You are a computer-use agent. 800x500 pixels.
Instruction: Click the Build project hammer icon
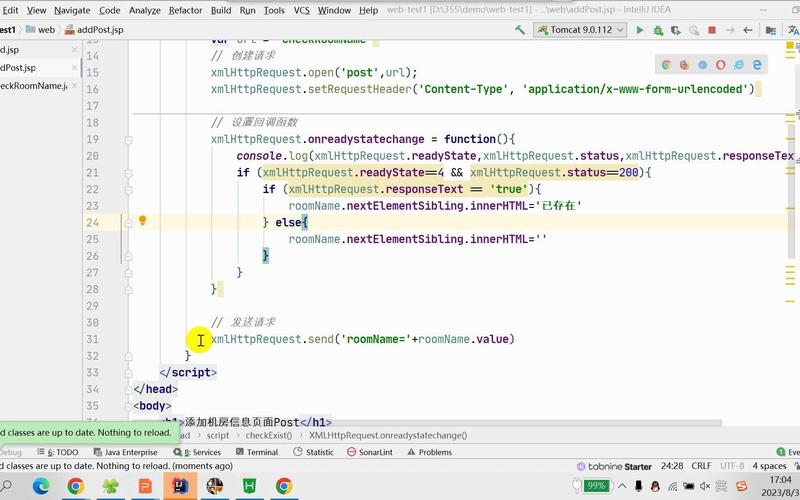pos(520,30)
